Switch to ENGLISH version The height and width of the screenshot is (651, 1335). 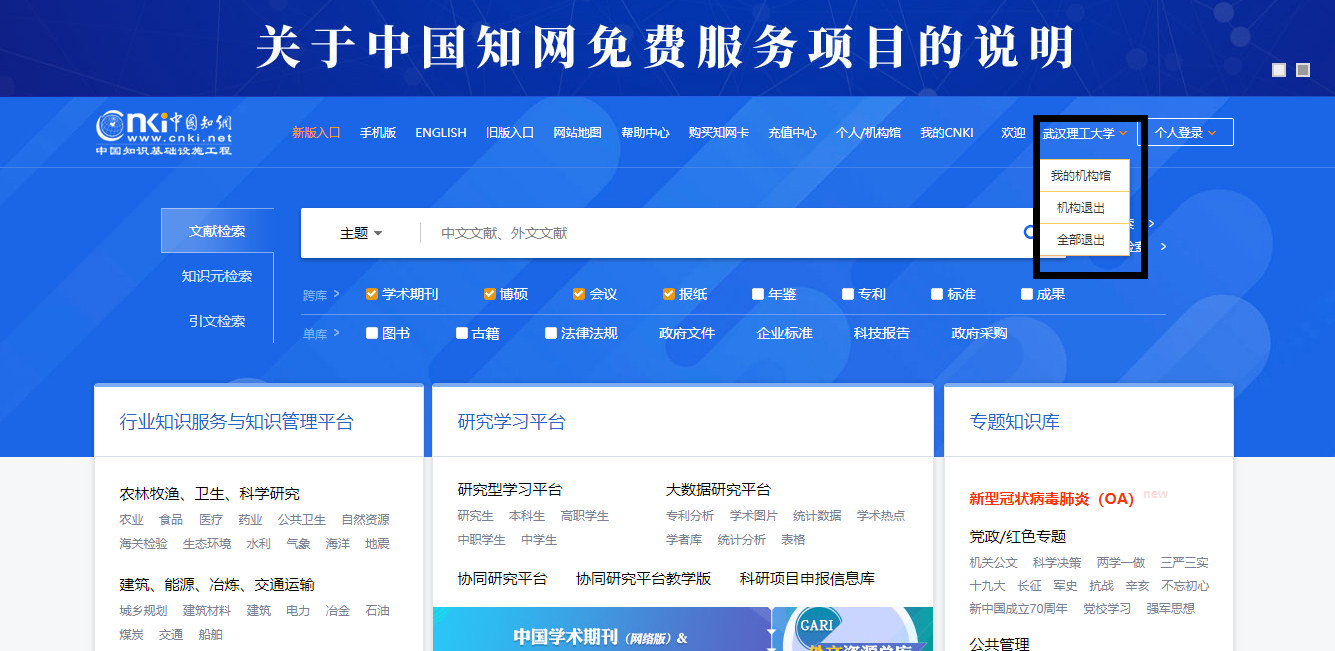coord(441,133)
